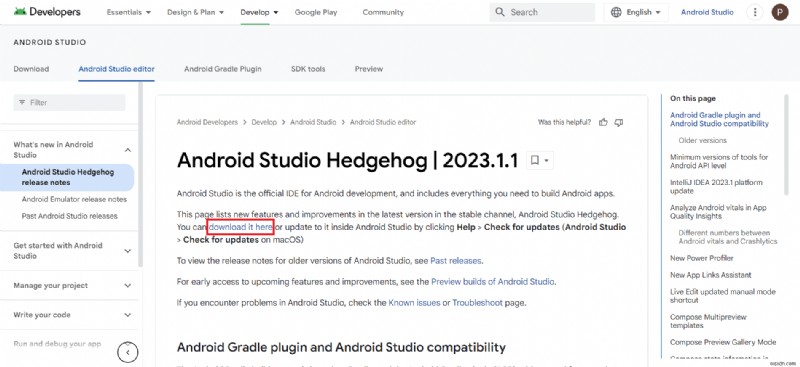Viewport: 800px width, 367px height.
Task: Open the bookmark dropdown arrow
Action: point(546,161)
